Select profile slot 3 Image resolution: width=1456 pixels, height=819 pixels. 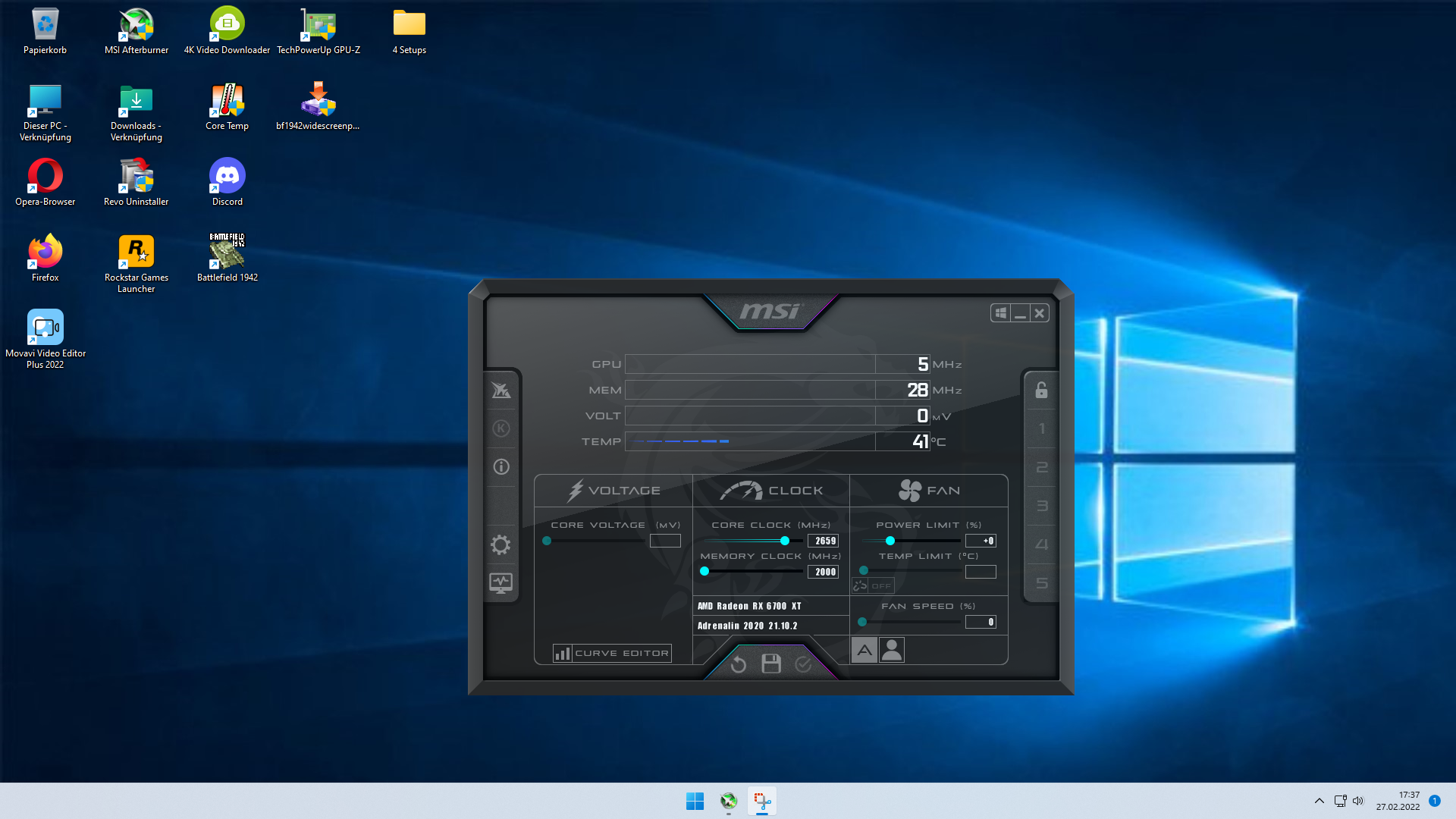point(1041,506)
